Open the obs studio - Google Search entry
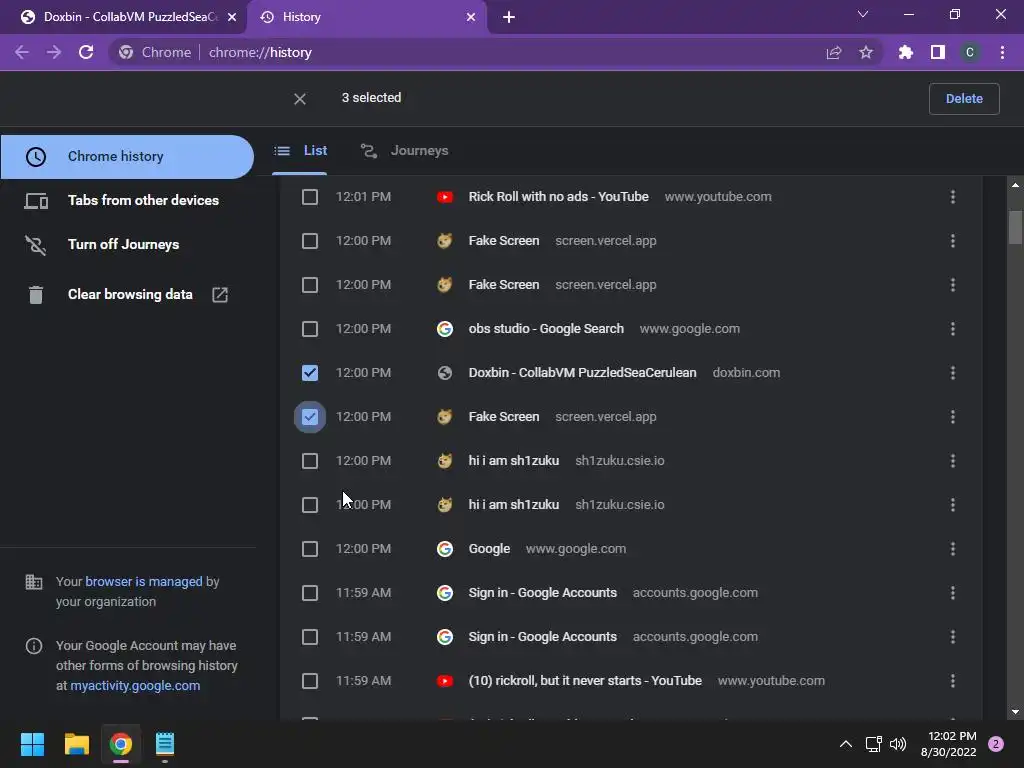 click(546, 328)
